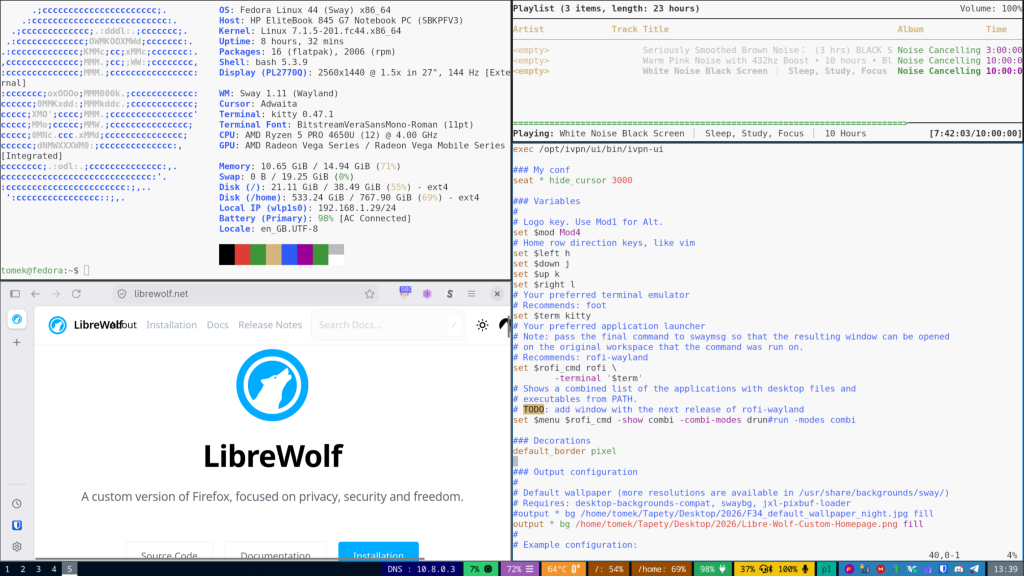The image size is (1024, 576).
Task: Open the Docs nav link
Action: 217,325
